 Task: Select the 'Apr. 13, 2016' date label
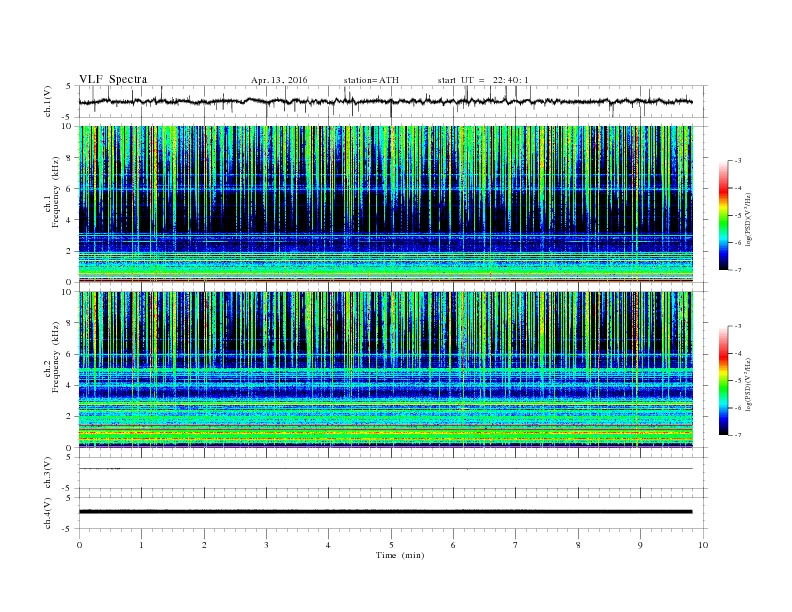click(279, 80)
